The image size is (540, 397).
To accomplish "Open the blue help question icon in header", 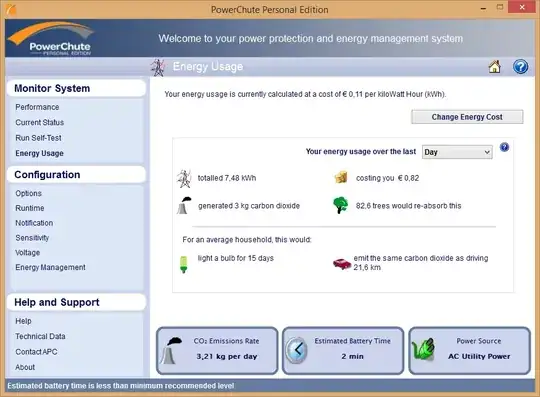I will (520, 66).
